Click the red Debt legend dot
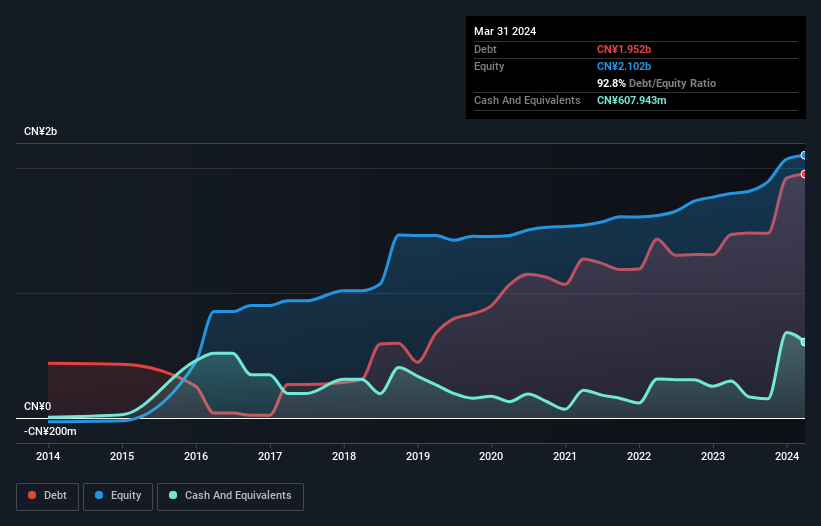821x526 pixels. coord(32,495)
